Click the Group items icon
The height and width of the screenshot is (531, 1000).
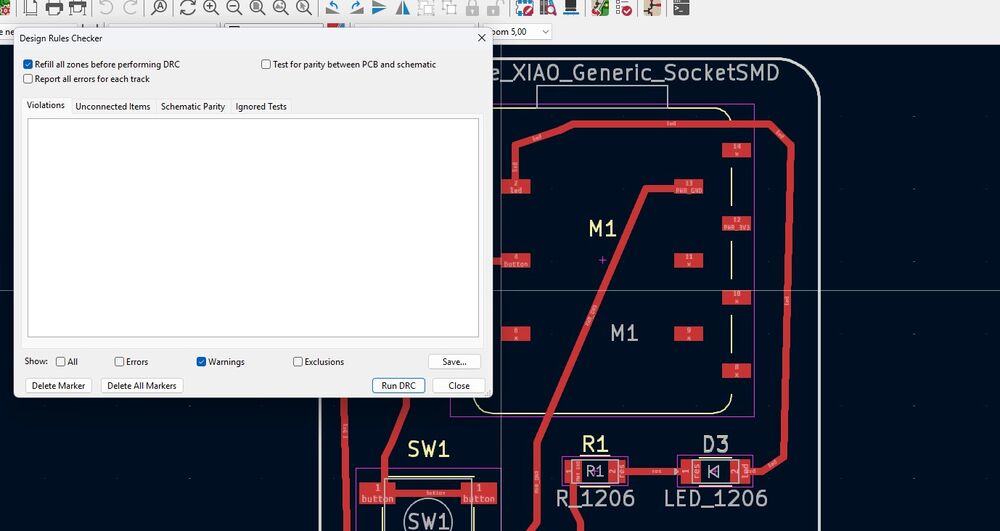pyautogui.click(x=426, y=8)
